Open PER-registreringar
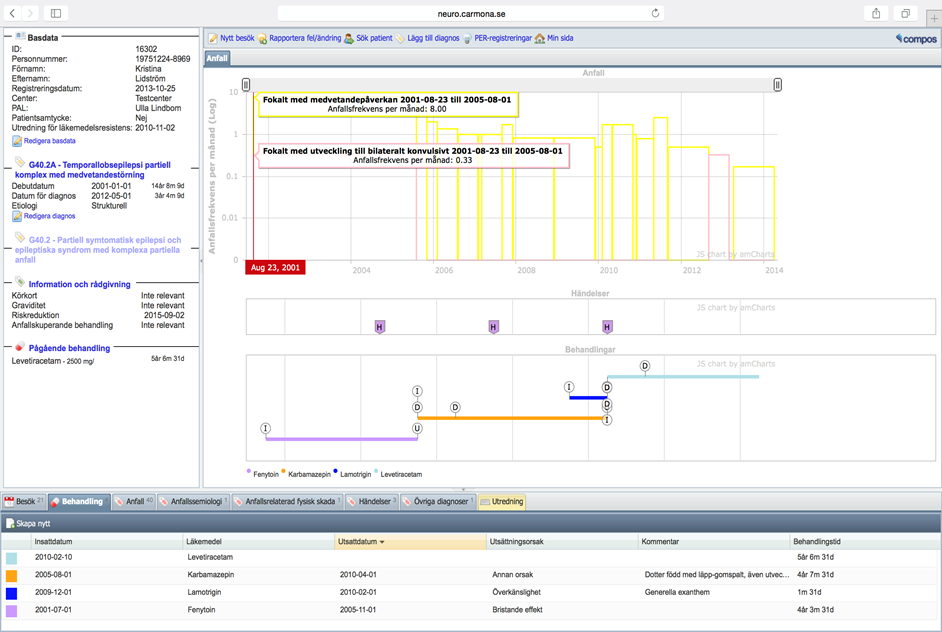 [497, 38]
